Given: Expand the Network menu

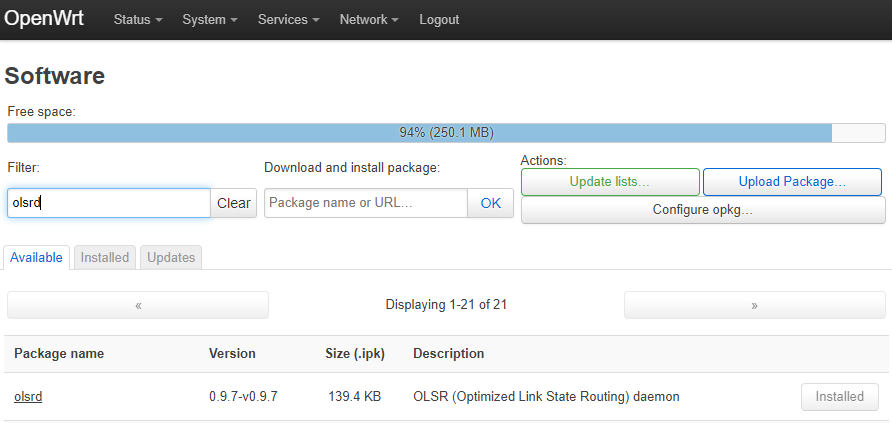Looking at the screenshot, I should pyautogui.click(x=368, y=20).
